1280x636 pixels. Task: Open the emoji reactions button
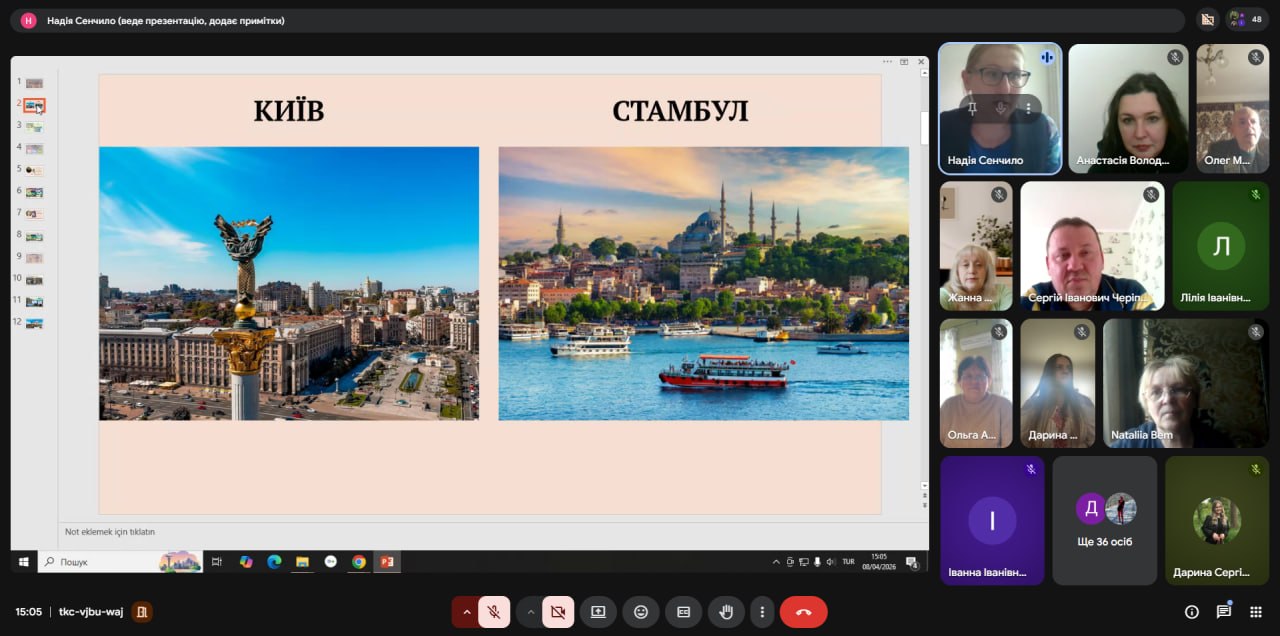pos(641,612)
